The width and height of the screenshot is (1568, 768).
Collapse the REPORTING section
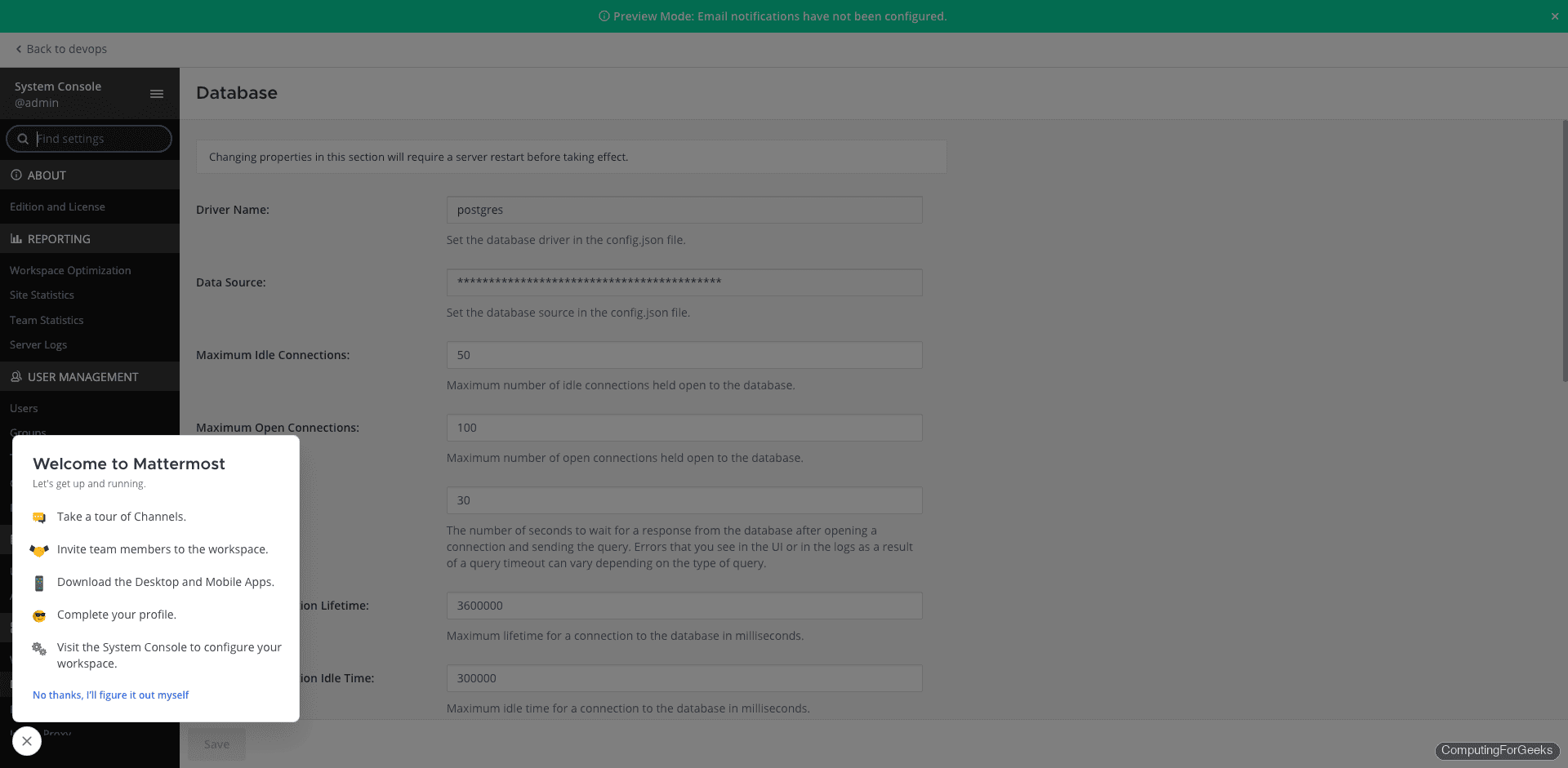pyautogui.click(x=59, y=238)
